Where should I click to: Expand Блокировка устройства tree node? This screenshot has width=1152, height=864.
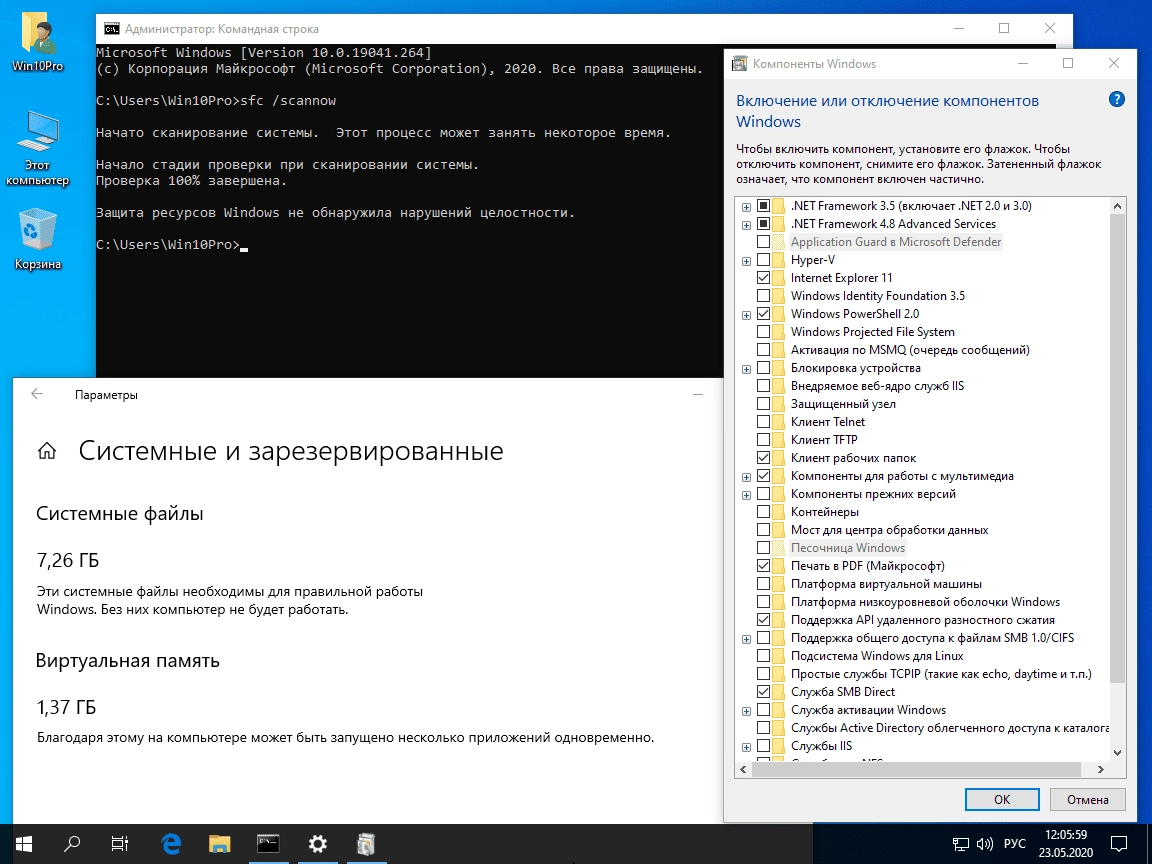[746, 369]
